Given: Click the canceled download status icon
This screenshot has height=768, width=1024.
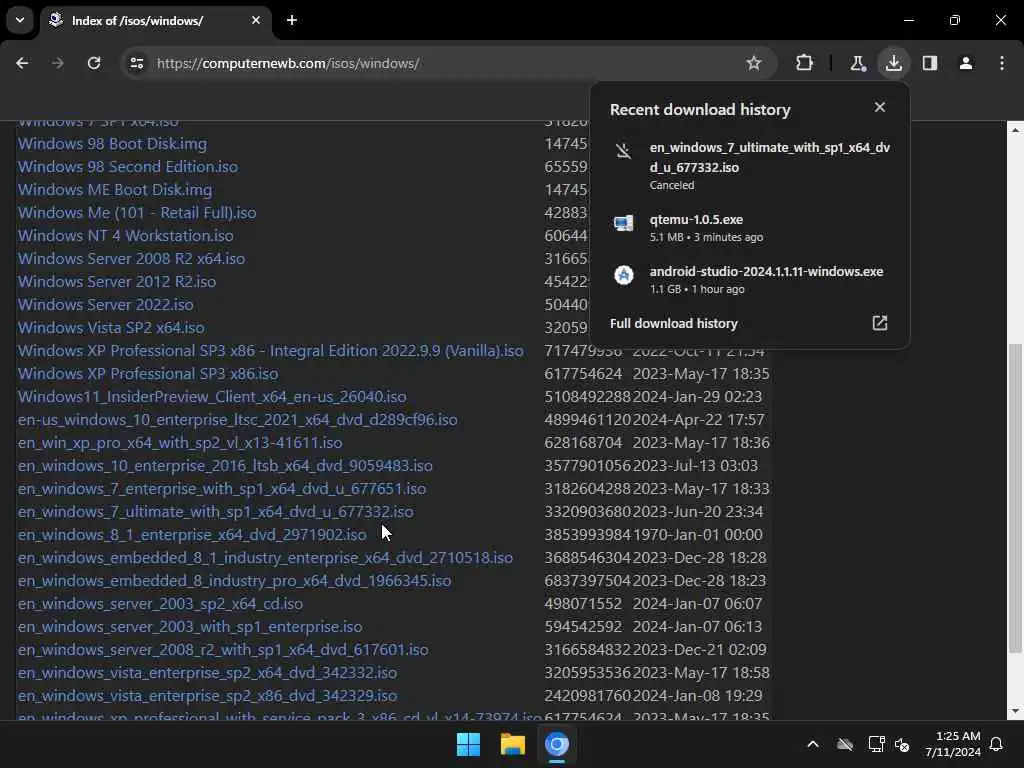Looking at the screenshot, I should coord(624,152).
